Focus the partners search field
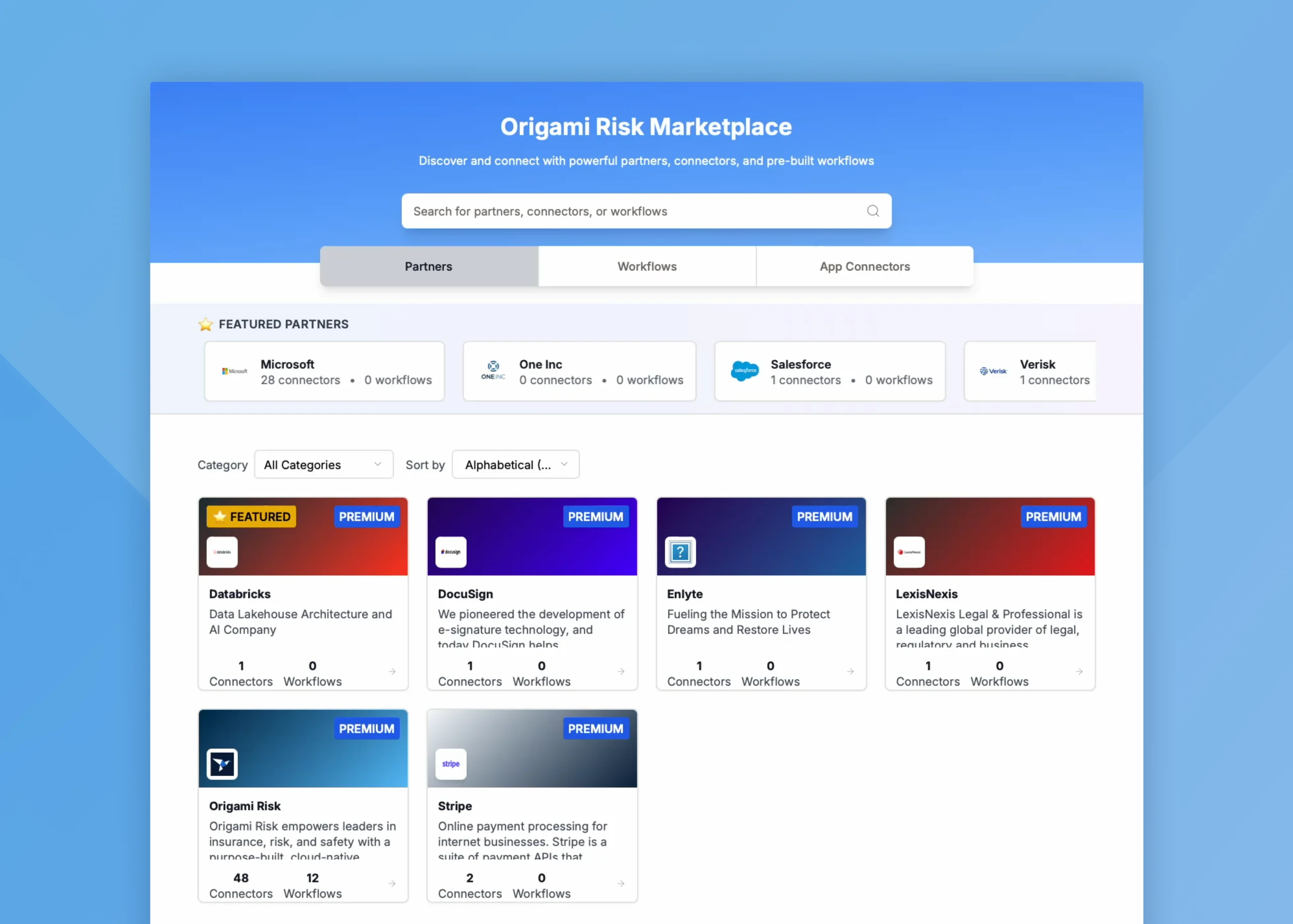 (646, 211)
